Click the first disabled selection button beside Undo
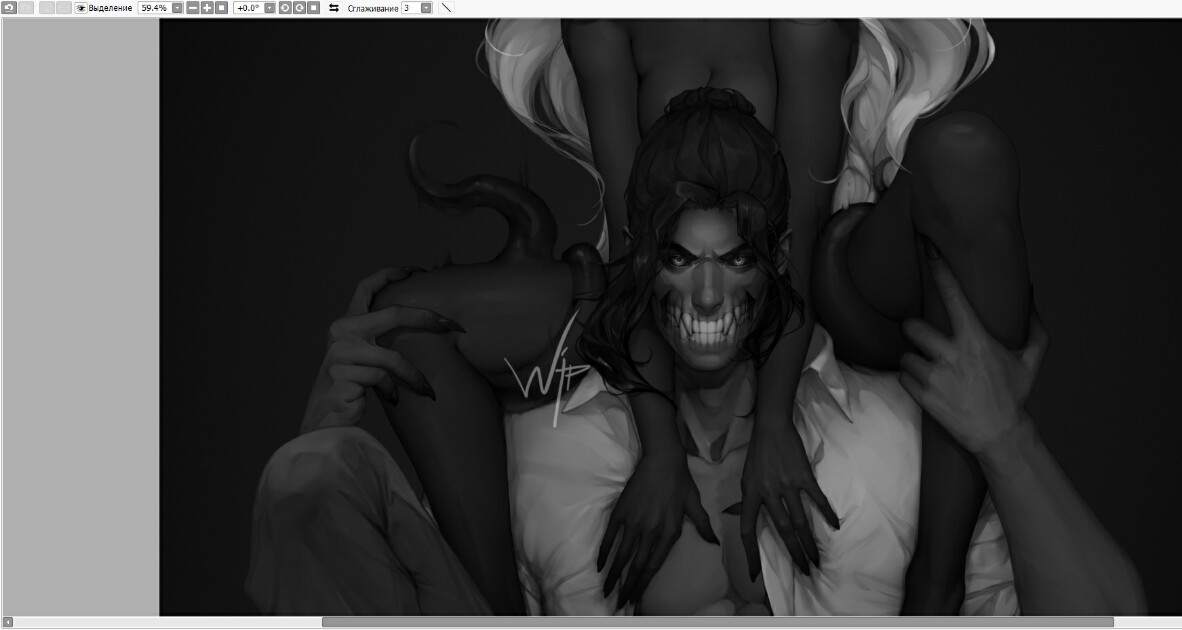 click(x=46, y=8)
